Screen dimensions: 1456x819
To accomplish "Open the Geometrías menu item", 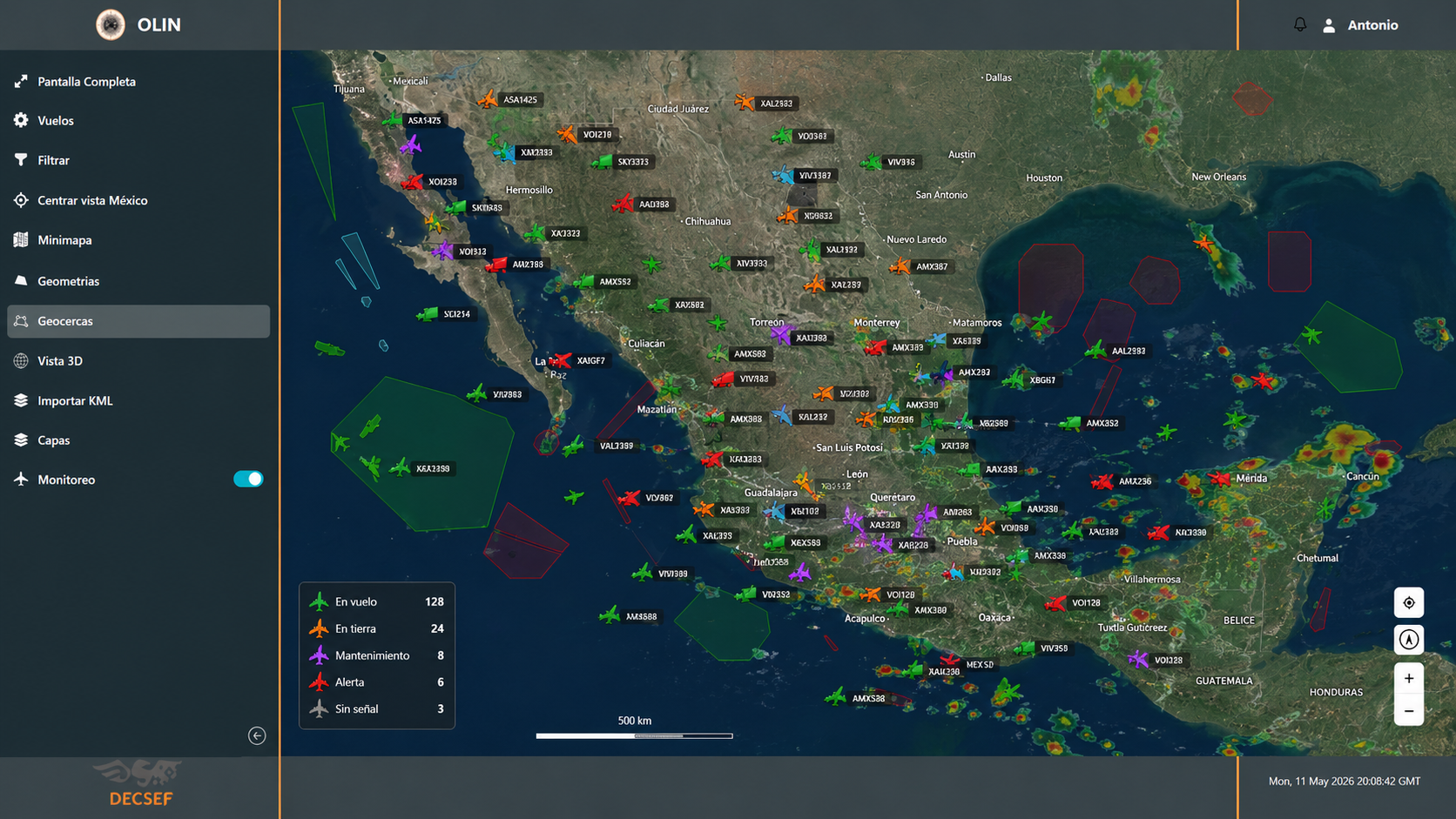I will [x=138, y=281].
